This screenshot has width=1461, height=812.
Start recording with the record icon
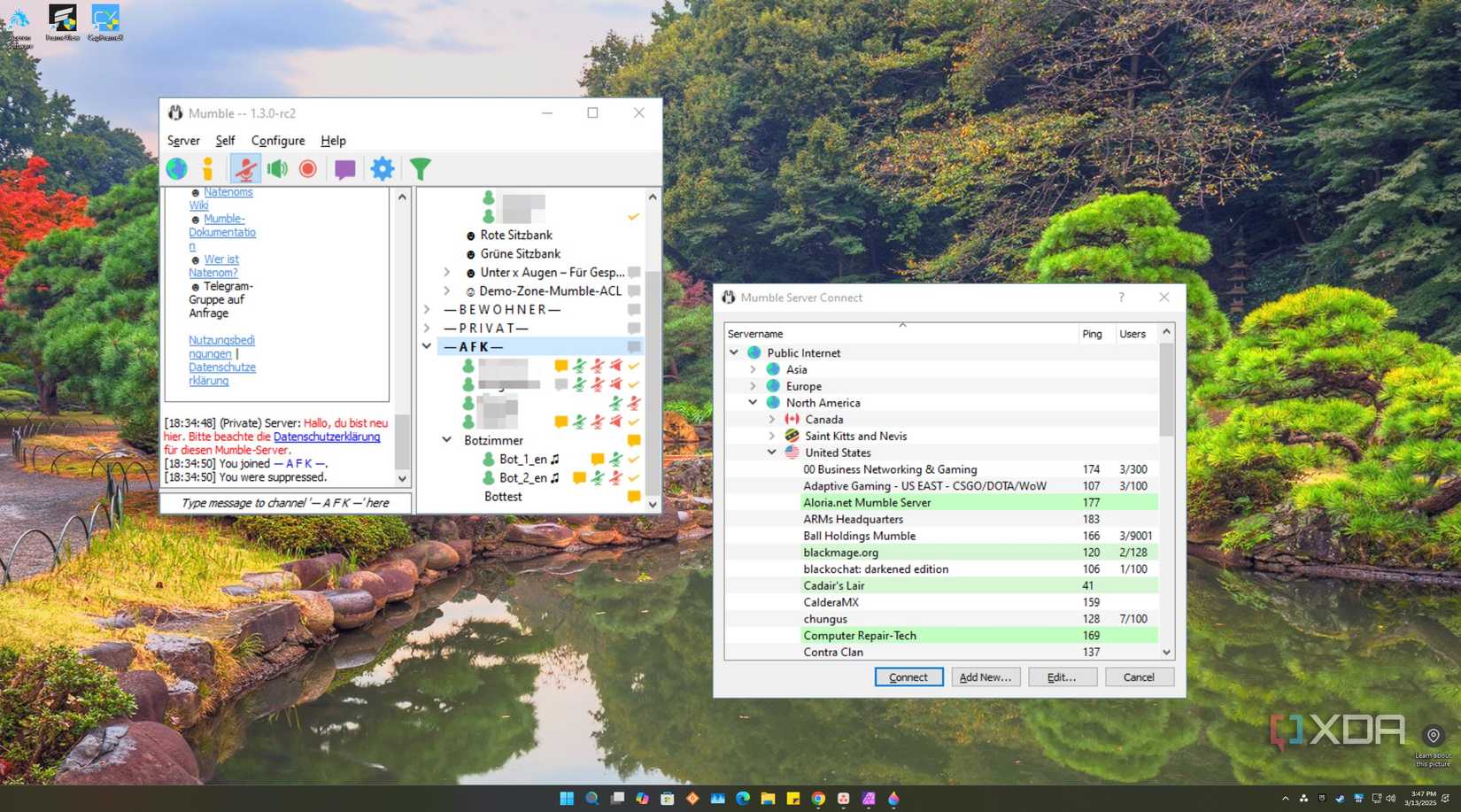pyautogui.click(x=307, y=168)
